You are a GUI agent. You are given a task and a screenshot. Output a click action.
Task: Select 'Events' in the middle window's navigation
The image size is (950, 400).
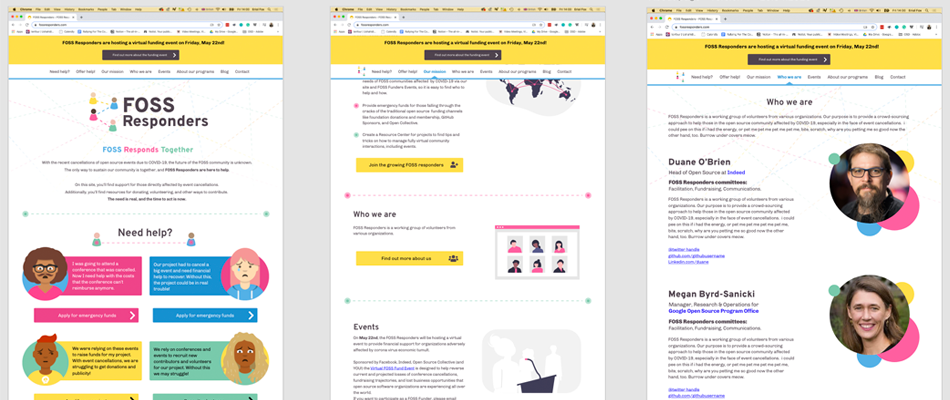(x=486, y=72)
